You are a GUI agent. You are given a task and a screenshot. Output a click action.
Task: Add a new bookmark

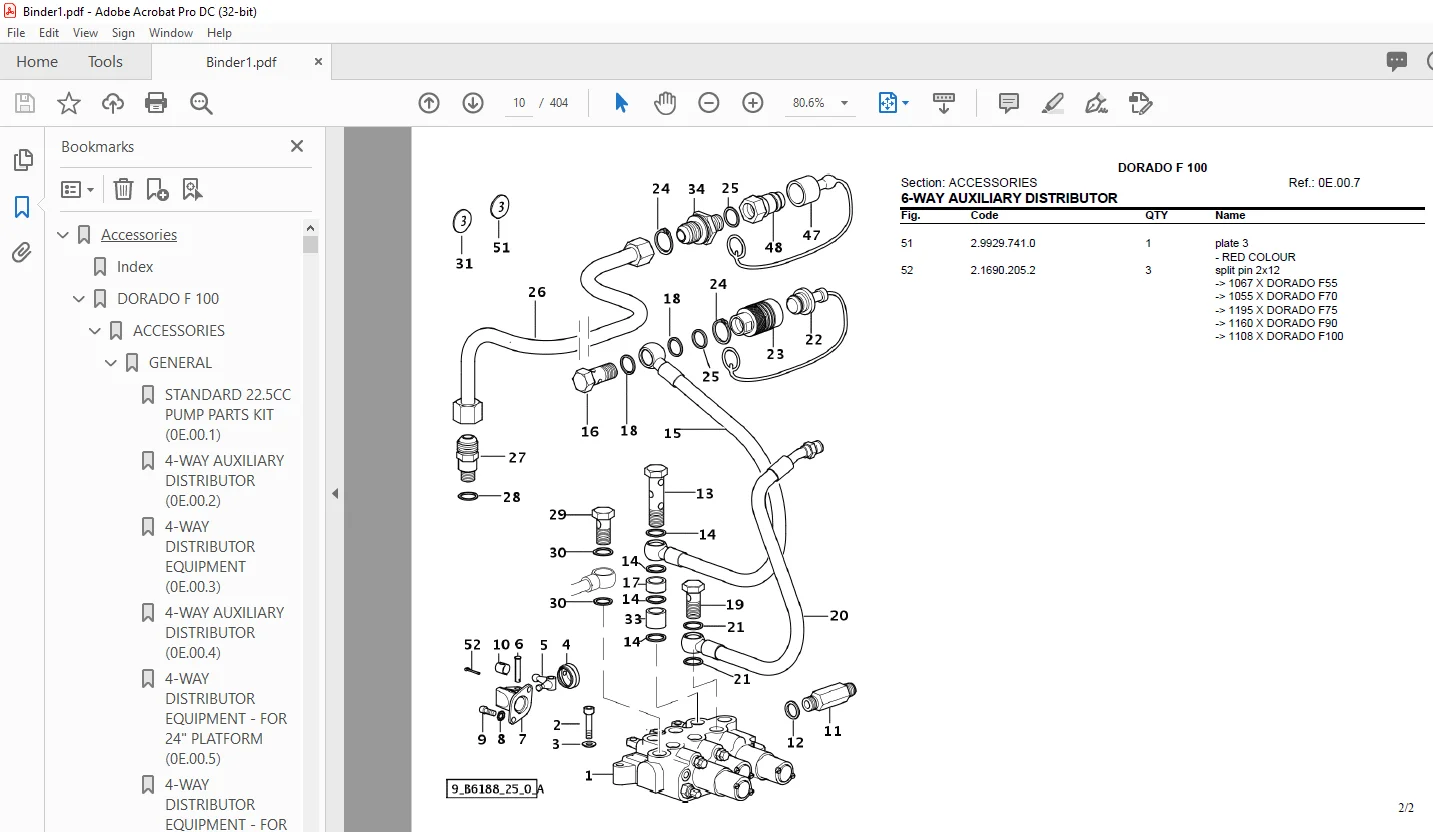pos(158,189)
